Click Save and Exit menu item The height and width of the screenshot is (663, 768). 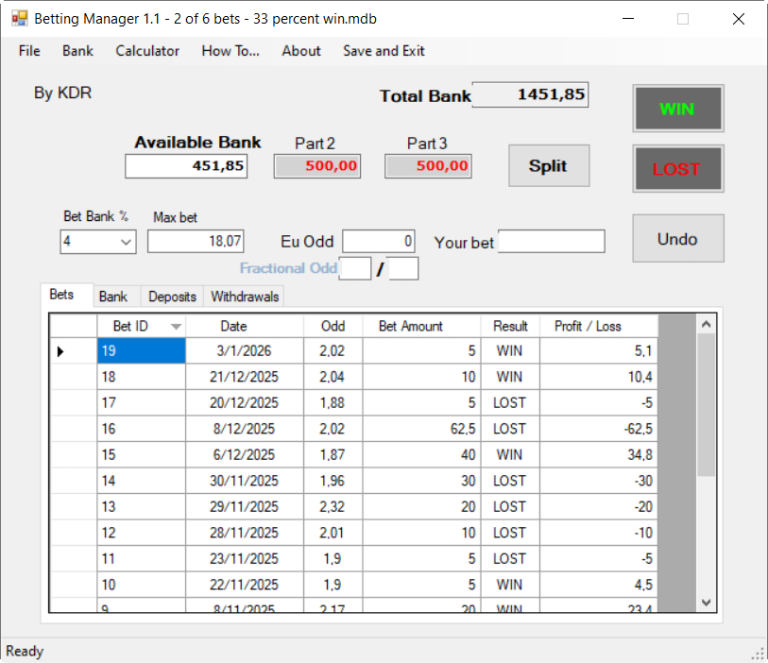(x=383, y=51)
